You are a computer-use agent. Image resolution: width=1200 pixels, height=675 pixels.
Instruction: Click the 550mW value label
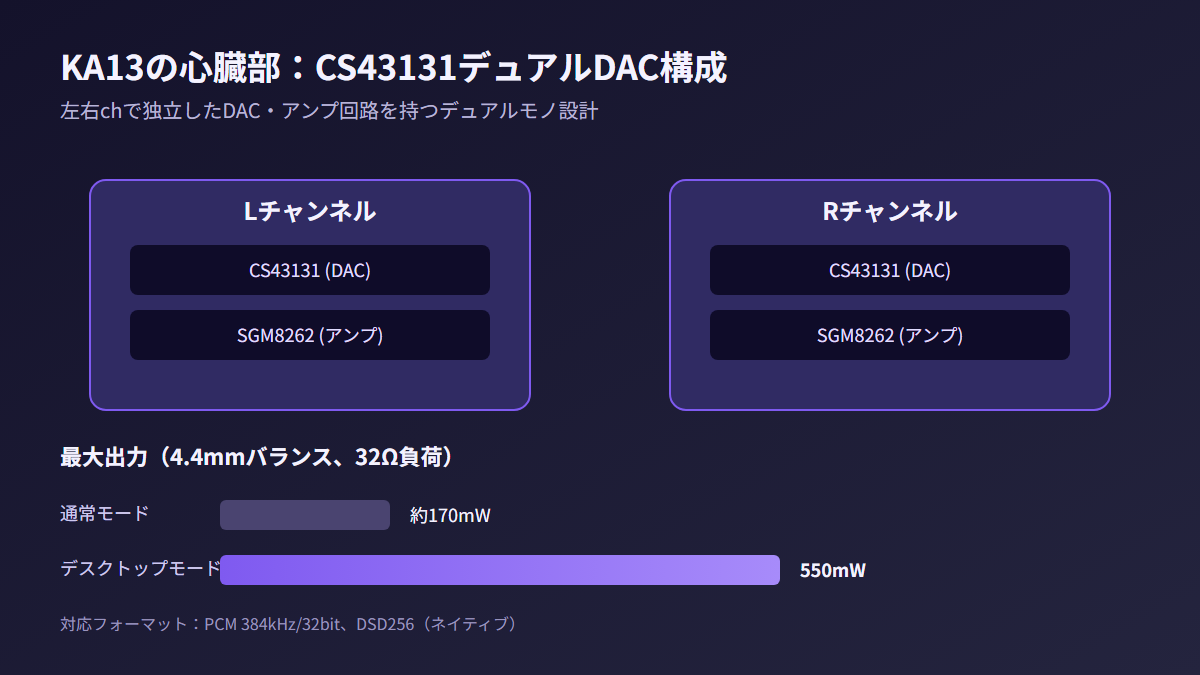(833, 571)
